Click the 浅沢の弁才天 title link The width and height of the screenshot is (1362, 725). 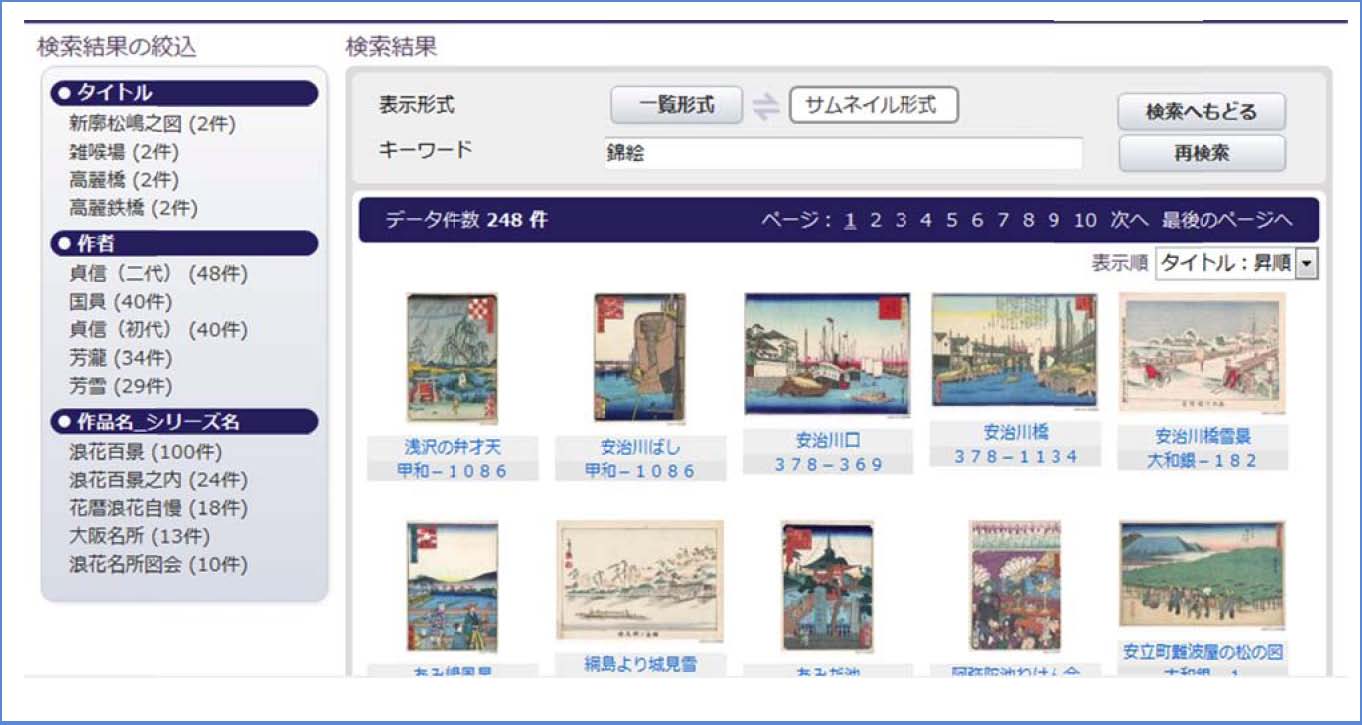pyautogui.click(x=452, y=447)
